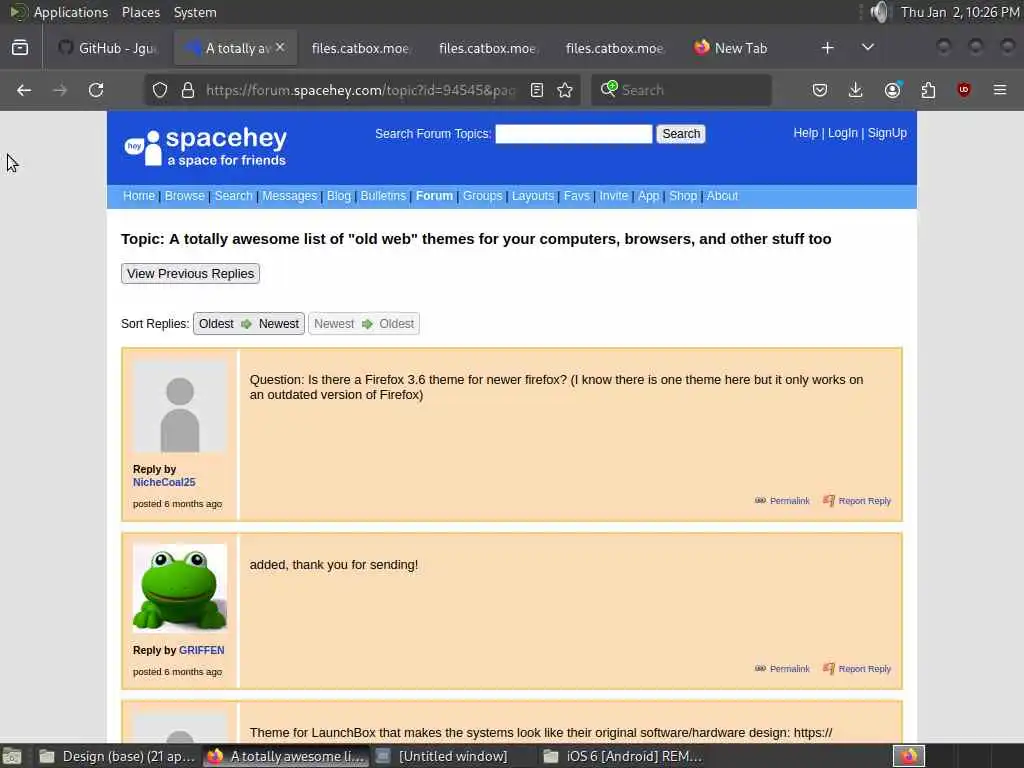This screenshot has width=1024, height=768.
Task: Click the spacehey logo
Action: [x=206, y=146]
